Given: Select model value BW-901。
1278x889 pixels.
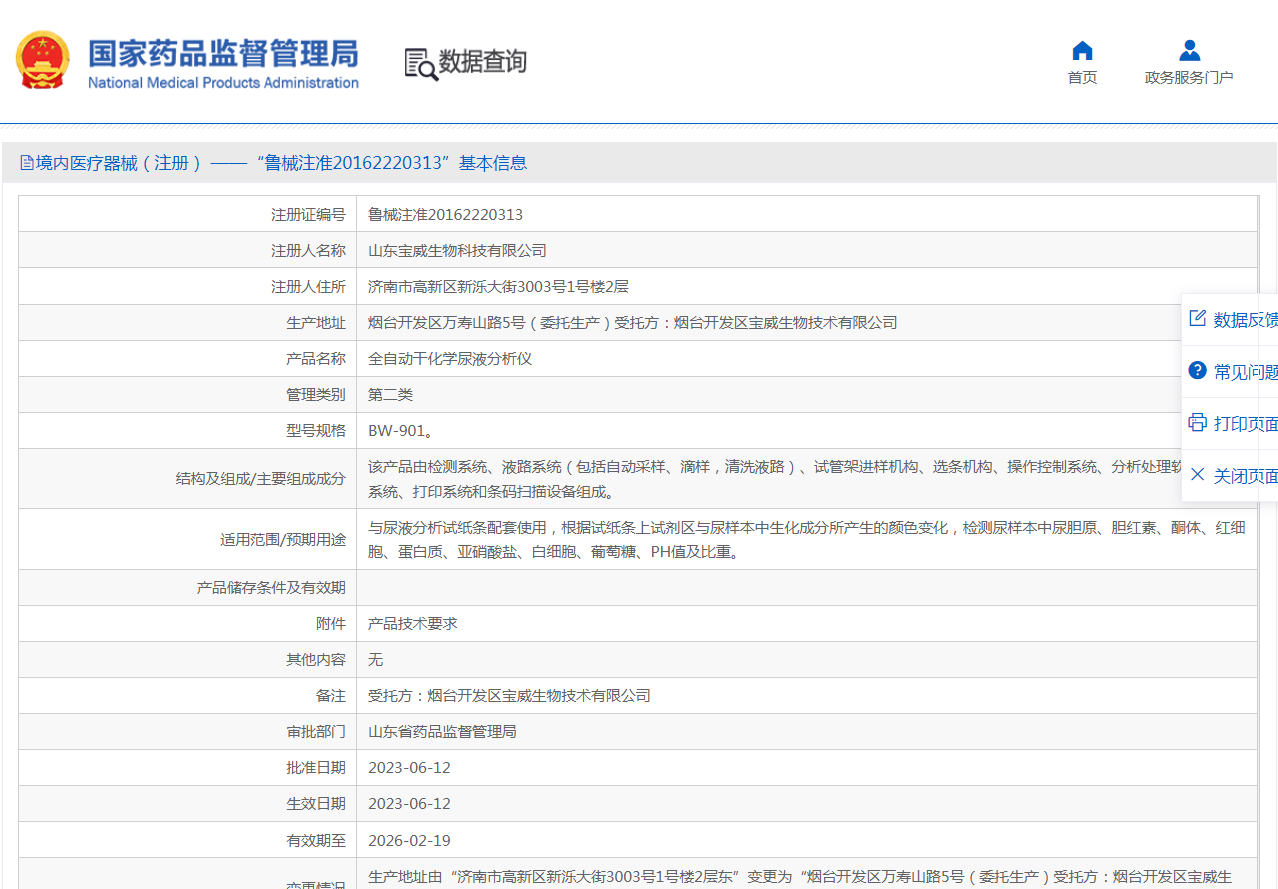Looking at the screenshot, I should [x=401, y=431].
